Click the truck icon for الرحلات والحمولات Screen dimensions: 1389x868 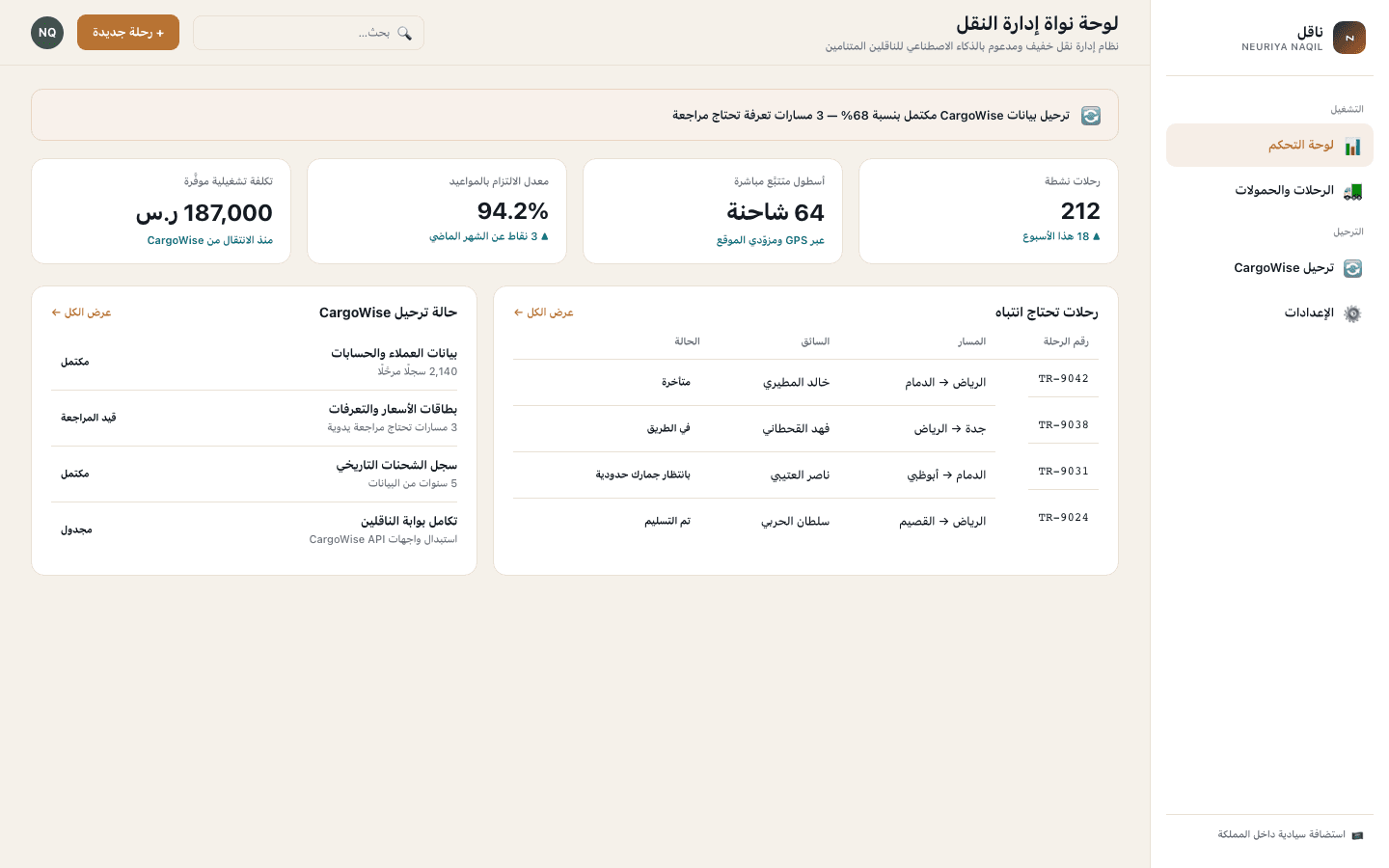point(1352,191)
